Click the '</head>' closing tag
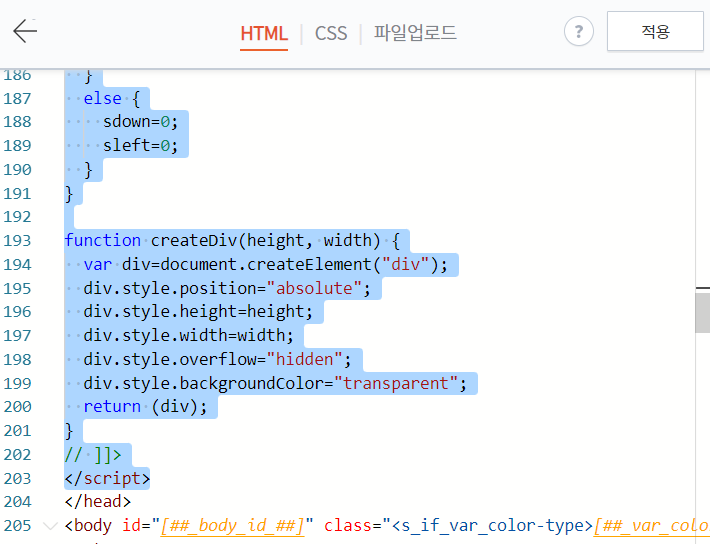 (98, 502)
